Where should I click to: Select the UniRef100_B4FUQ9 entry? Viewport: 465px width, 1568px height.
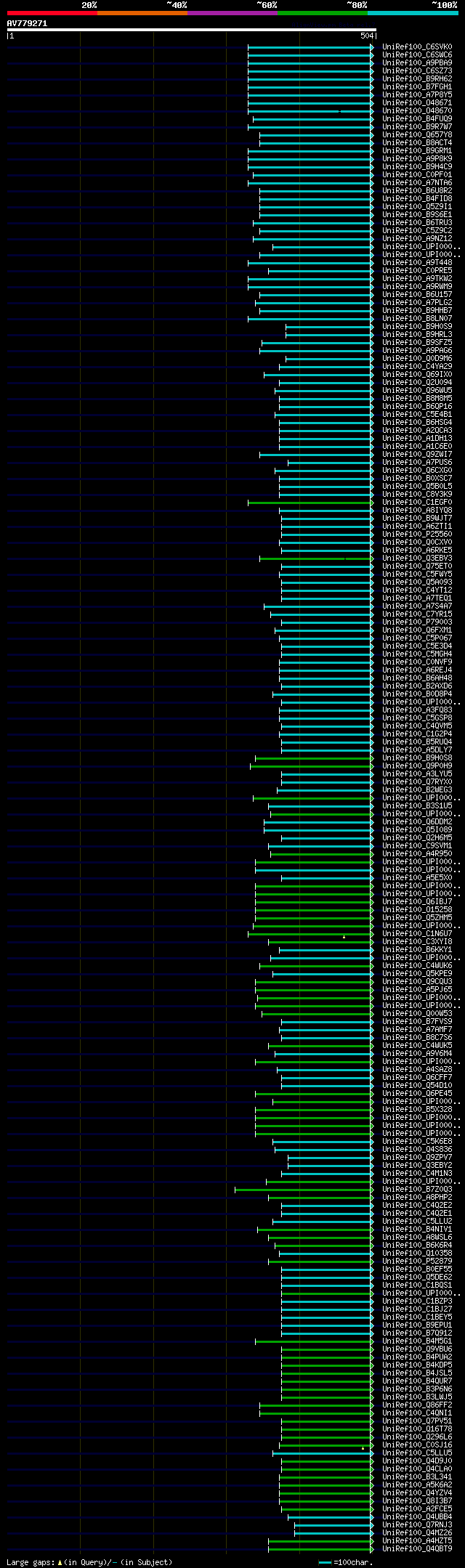coord(417,118)
